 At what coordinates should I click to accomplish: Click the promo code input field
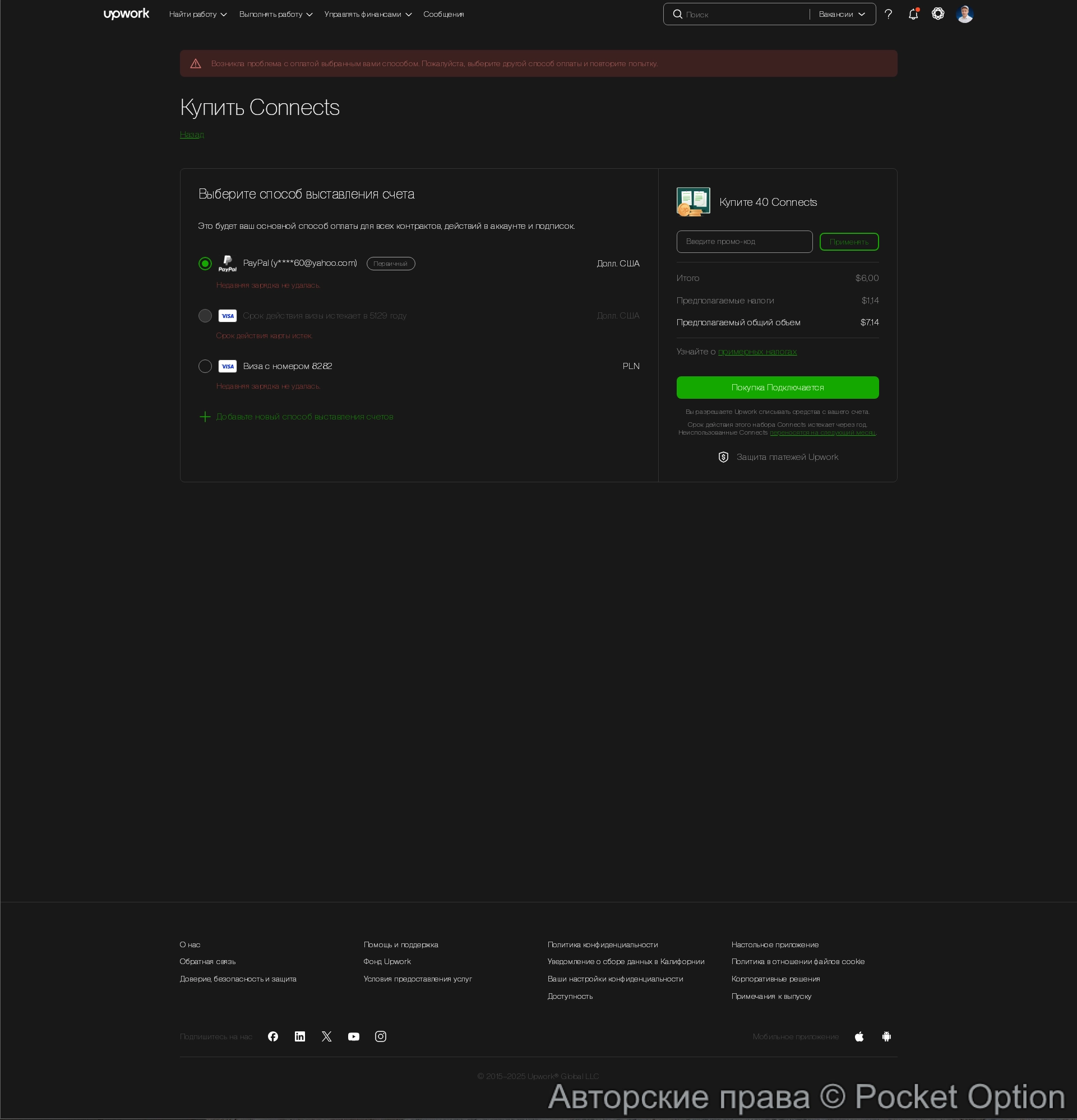point(744,242)
